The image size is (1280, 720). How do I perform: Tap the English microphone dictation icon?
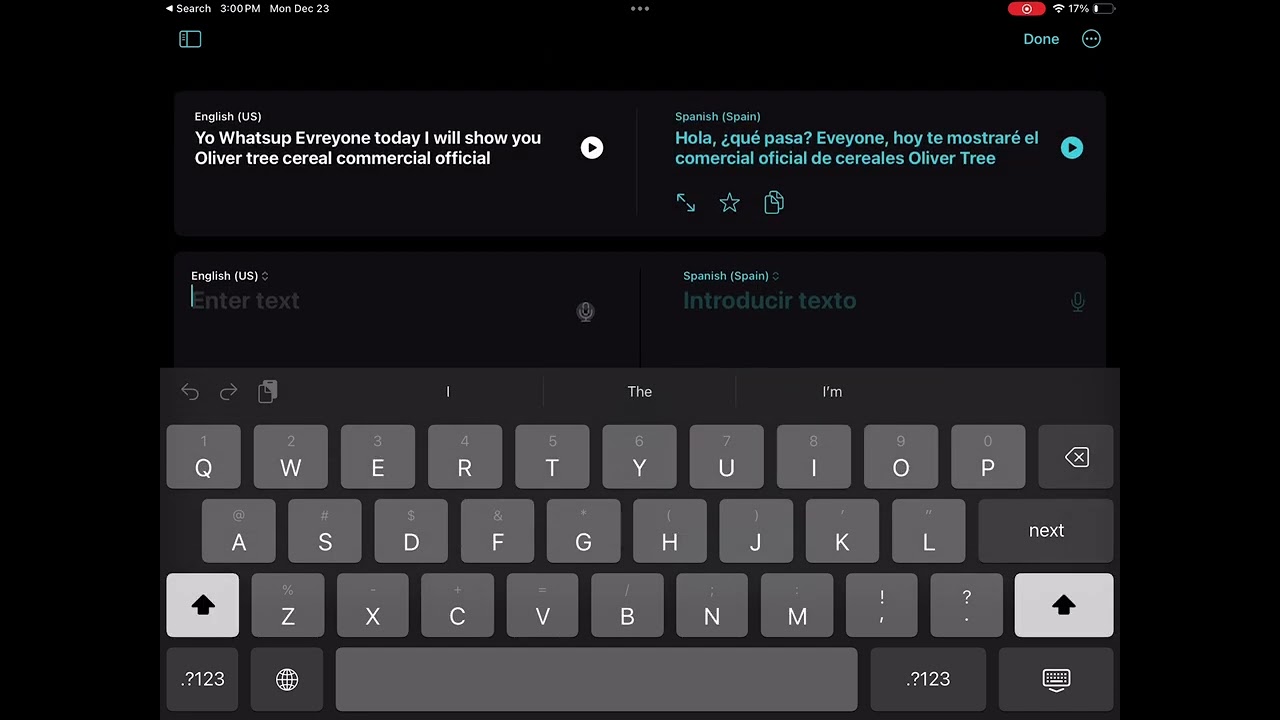pyautogui.click(x=586, y=312)
